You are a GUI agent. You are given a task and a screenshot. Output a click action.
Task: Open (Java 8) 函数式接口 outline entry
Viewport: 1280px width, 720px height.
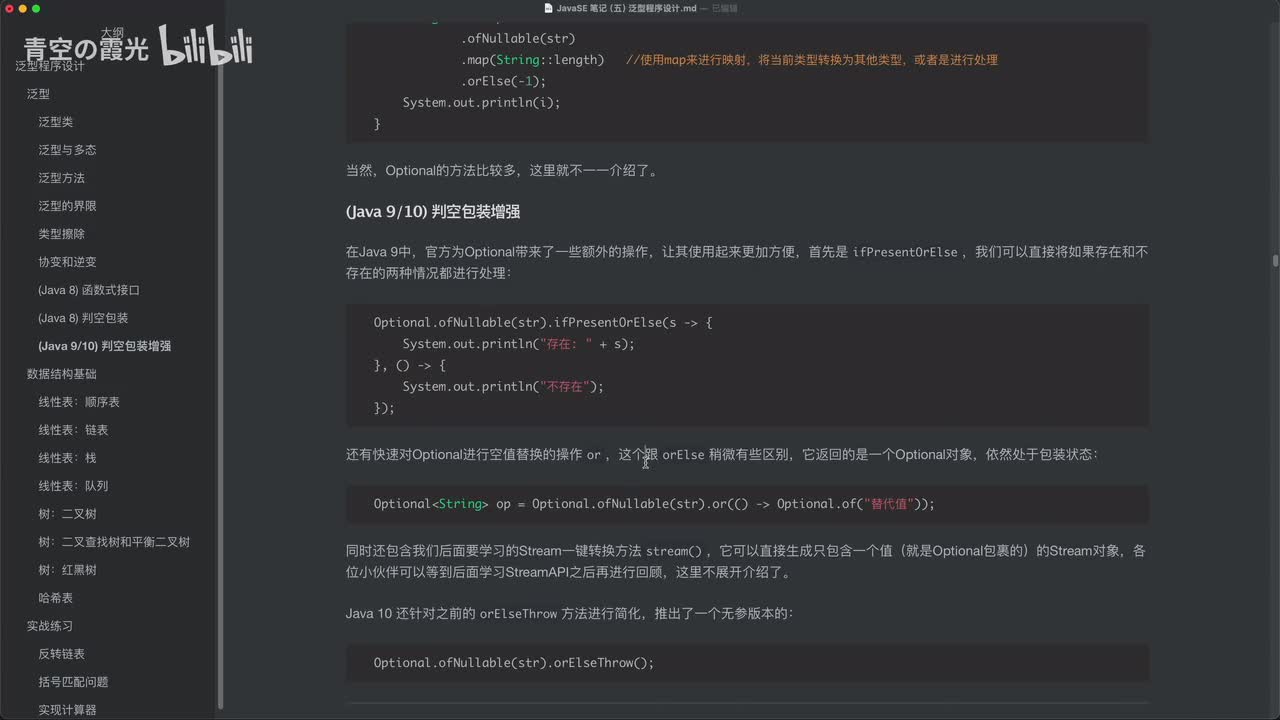tap(89, 290)
